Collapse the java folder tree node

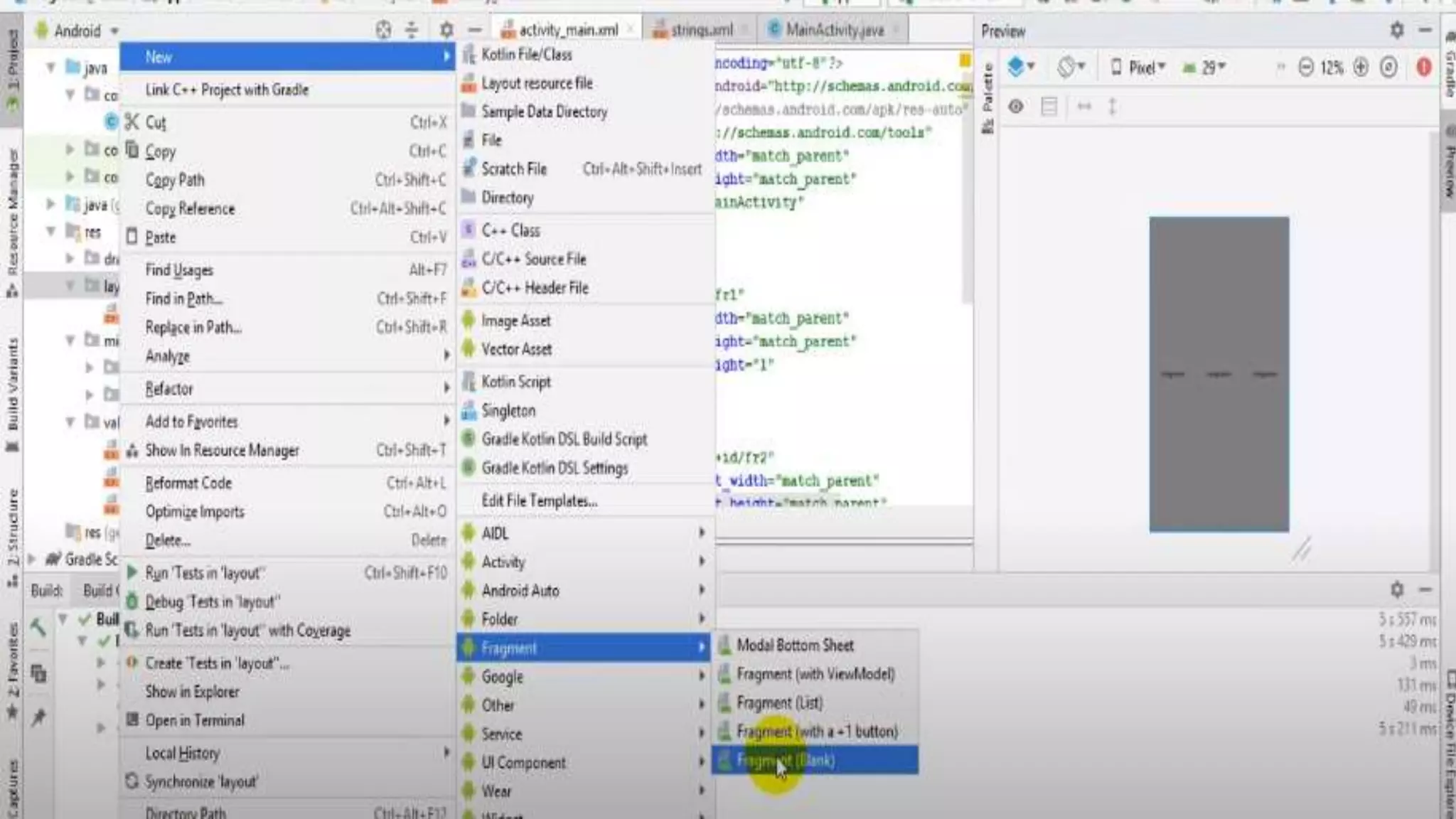pos(51,68)
